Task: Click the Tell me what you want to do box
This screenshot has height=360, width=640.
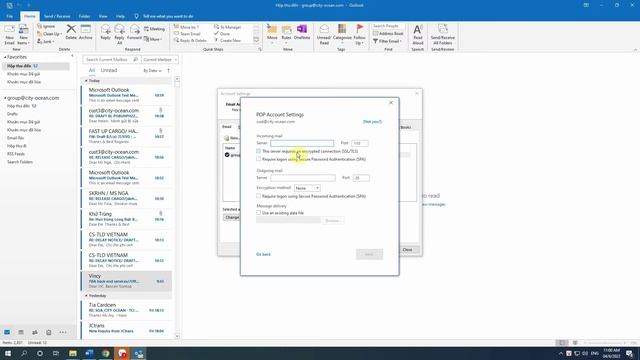Action: coord(168,16)
